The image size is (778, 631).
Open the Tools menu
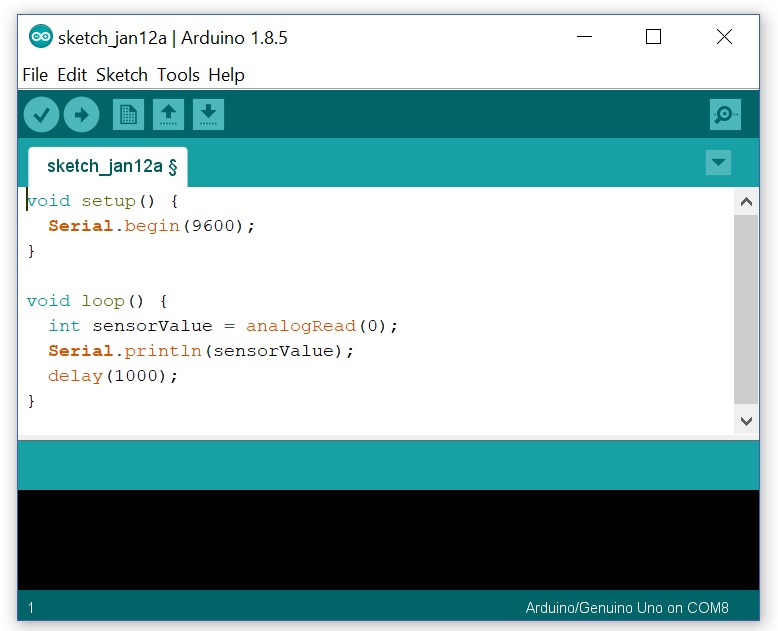click(178, 75)
